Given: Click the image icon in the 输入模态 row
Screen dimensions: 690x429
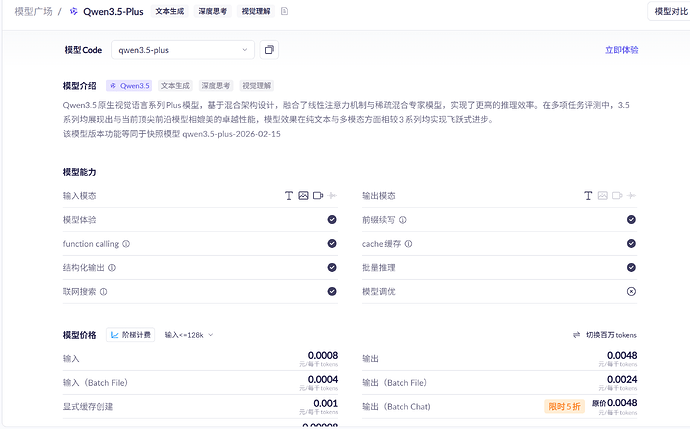Looking at the screenshot, I should click(303, 195).
